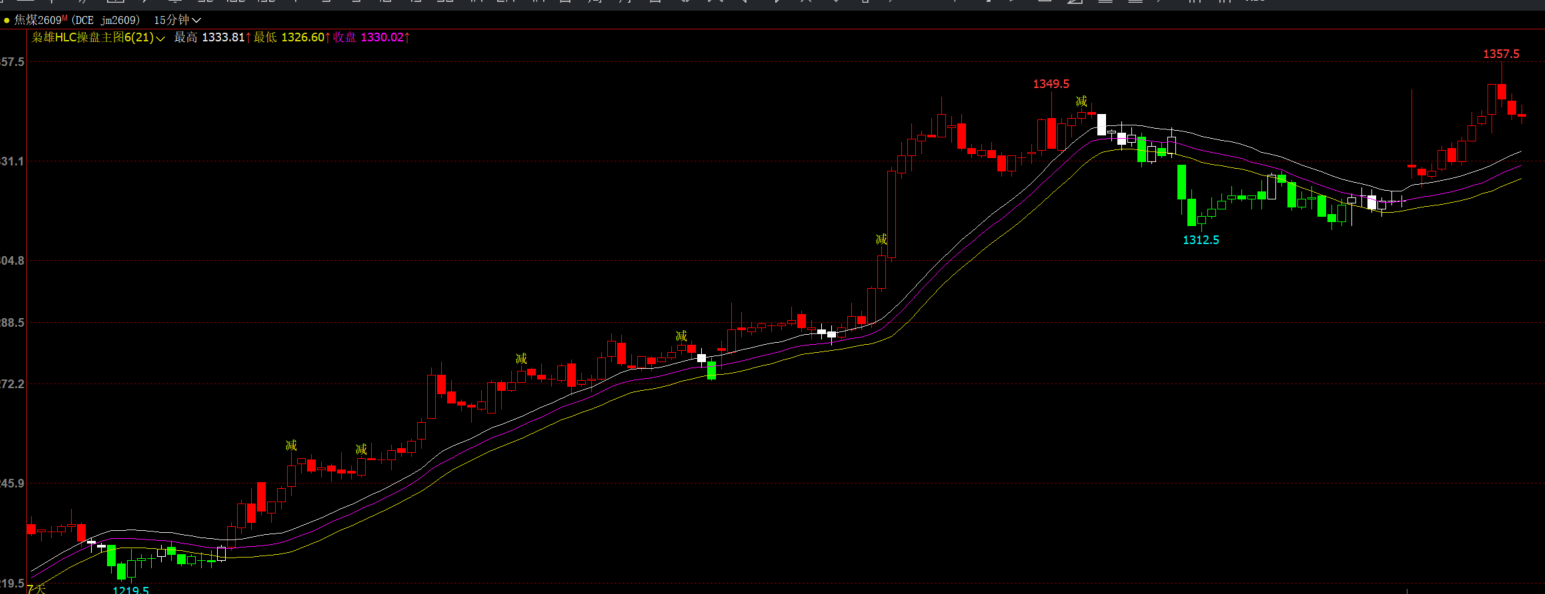Click the 1357.5 high price label
This screenshot has height=594, width=1545.
tap(1501, 54)
